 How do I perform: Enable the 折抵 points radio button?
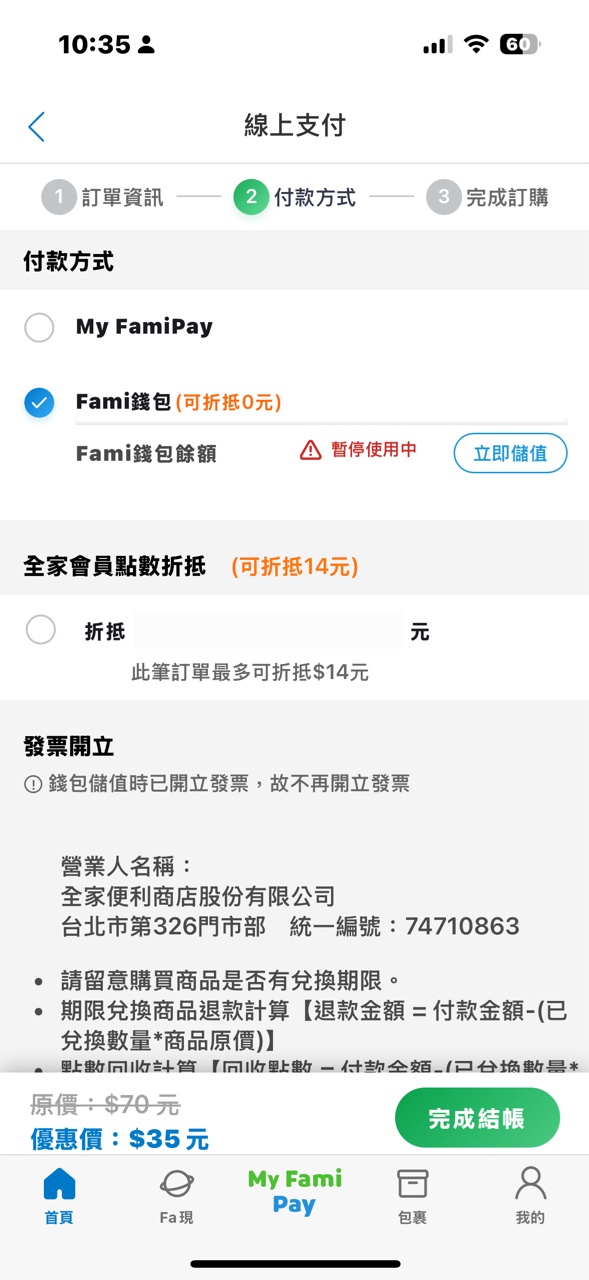pyautogui.click(x=41, y=630)
